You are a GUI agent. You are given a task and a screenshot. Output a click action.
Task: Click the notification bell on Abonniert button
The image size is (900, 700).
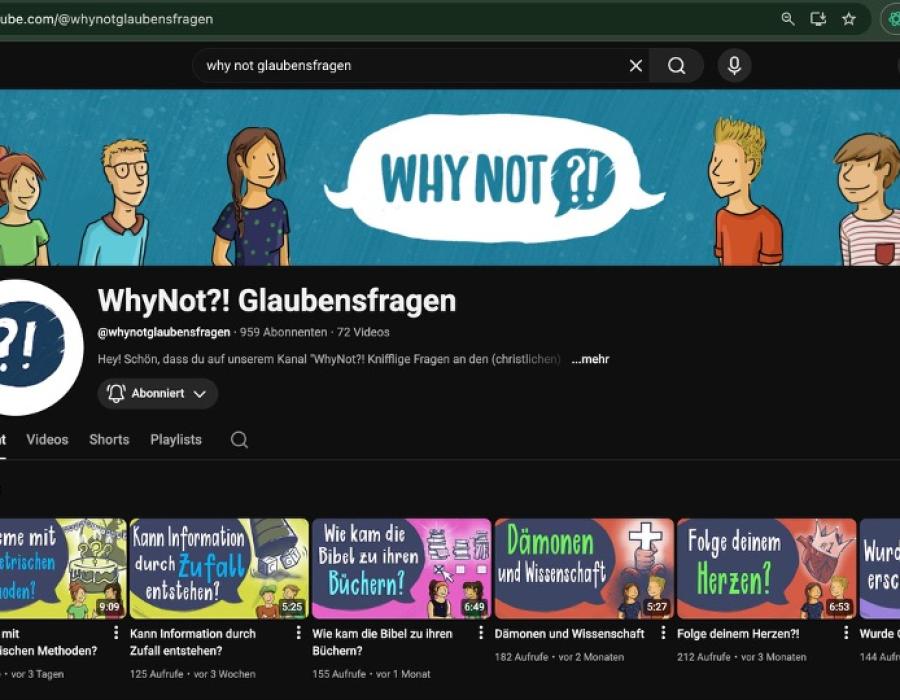click(116, 394)
